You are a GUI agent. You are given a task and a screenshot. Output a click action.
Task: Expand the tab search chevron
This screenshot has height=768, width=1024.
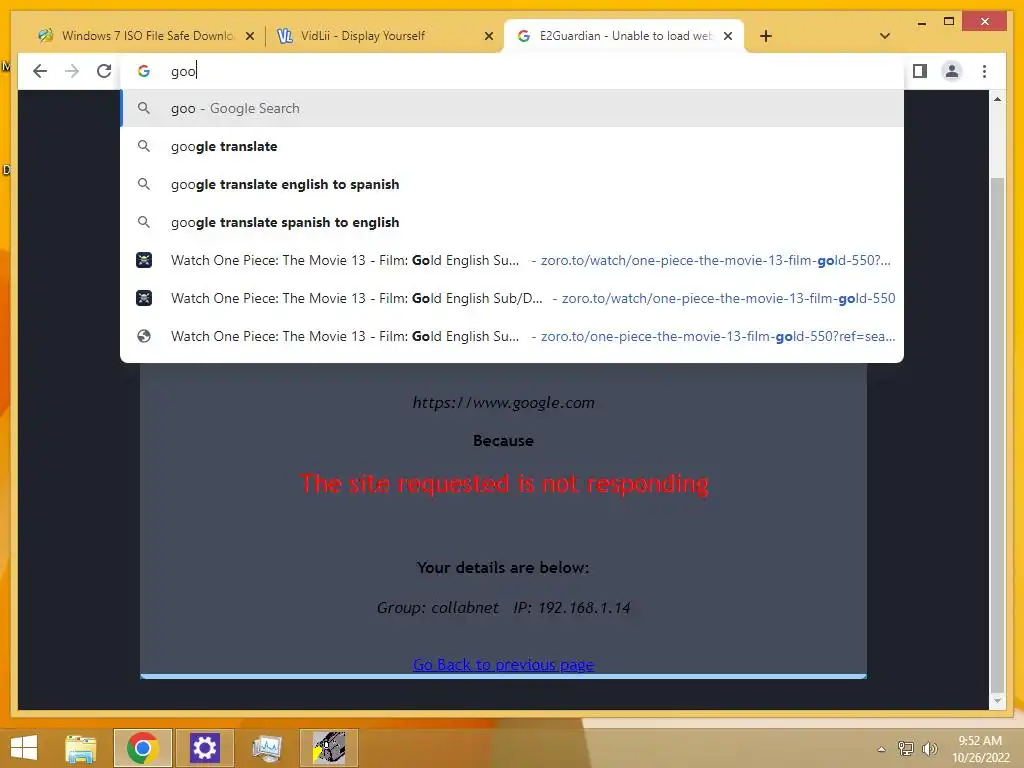pos(884,36)
